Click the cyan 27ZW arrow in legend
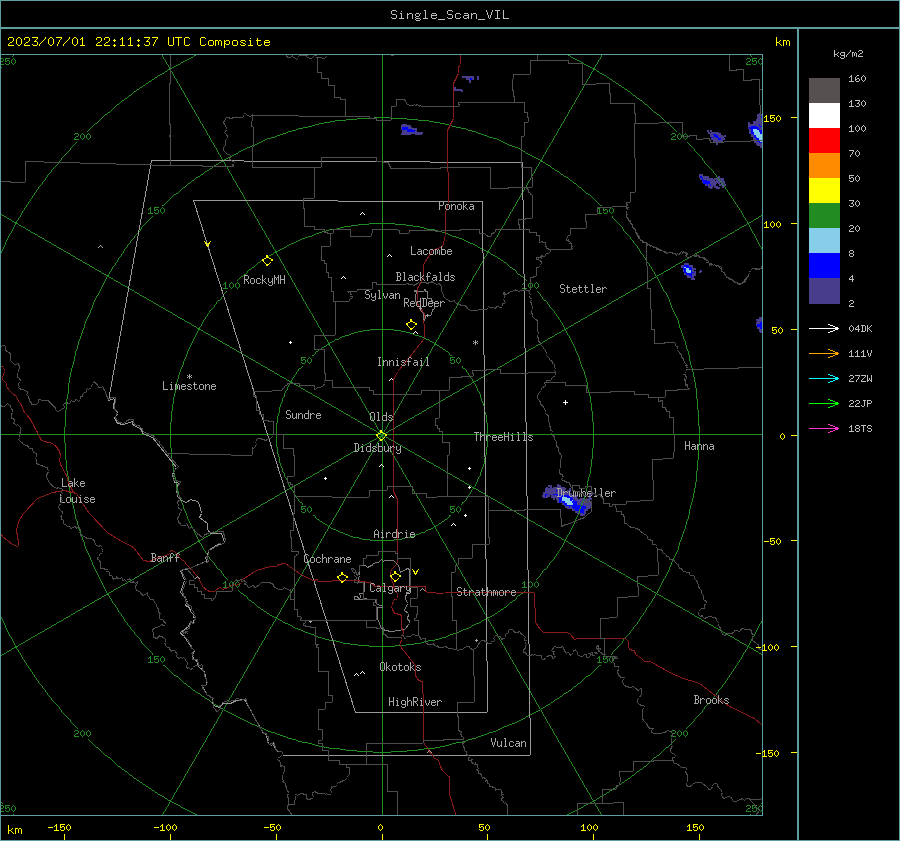The image size is (900, 841). (x=824, y=378)
